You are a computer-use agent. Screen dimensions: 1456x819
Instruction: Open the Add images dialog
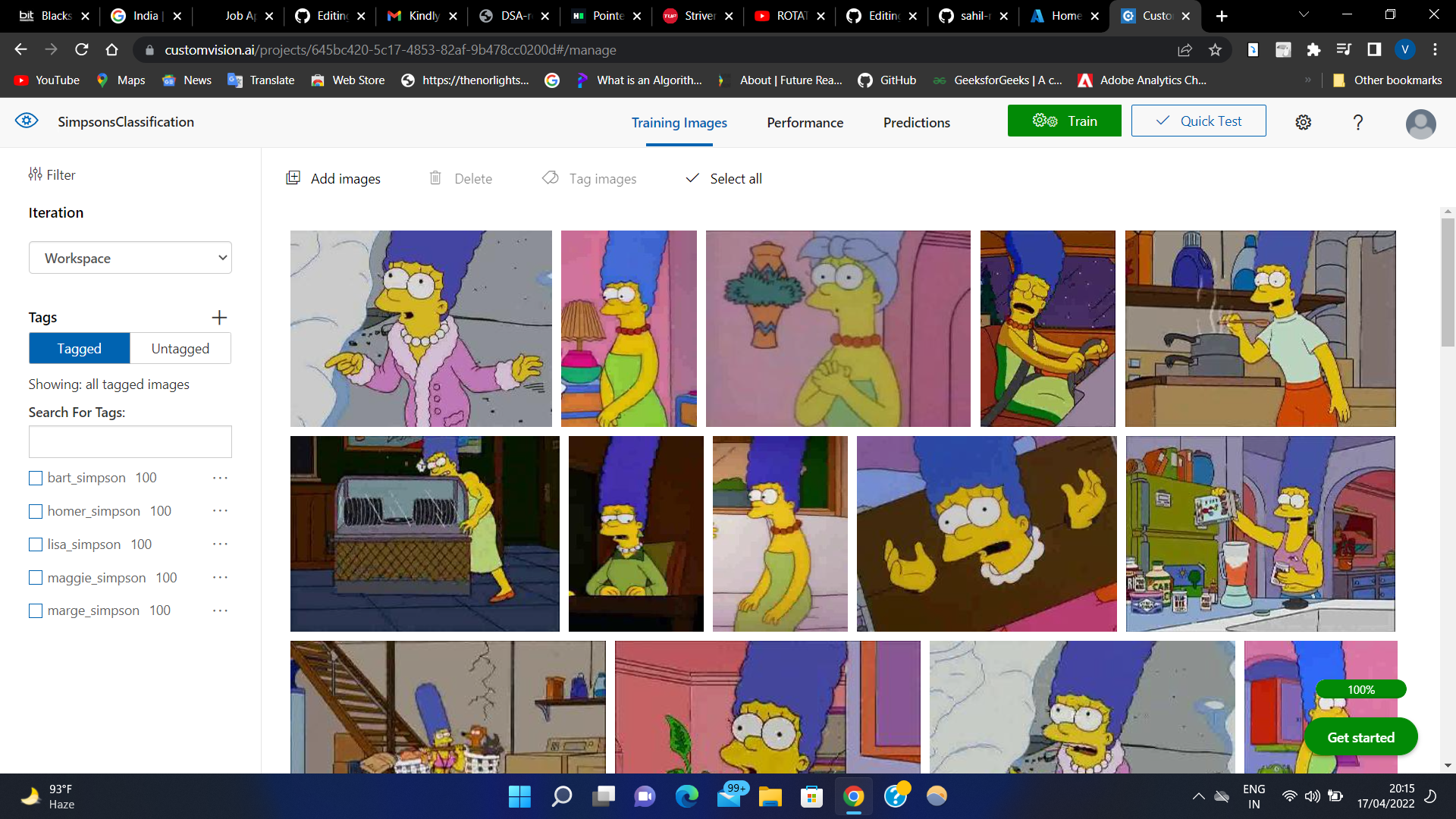[x=334, y=178]
